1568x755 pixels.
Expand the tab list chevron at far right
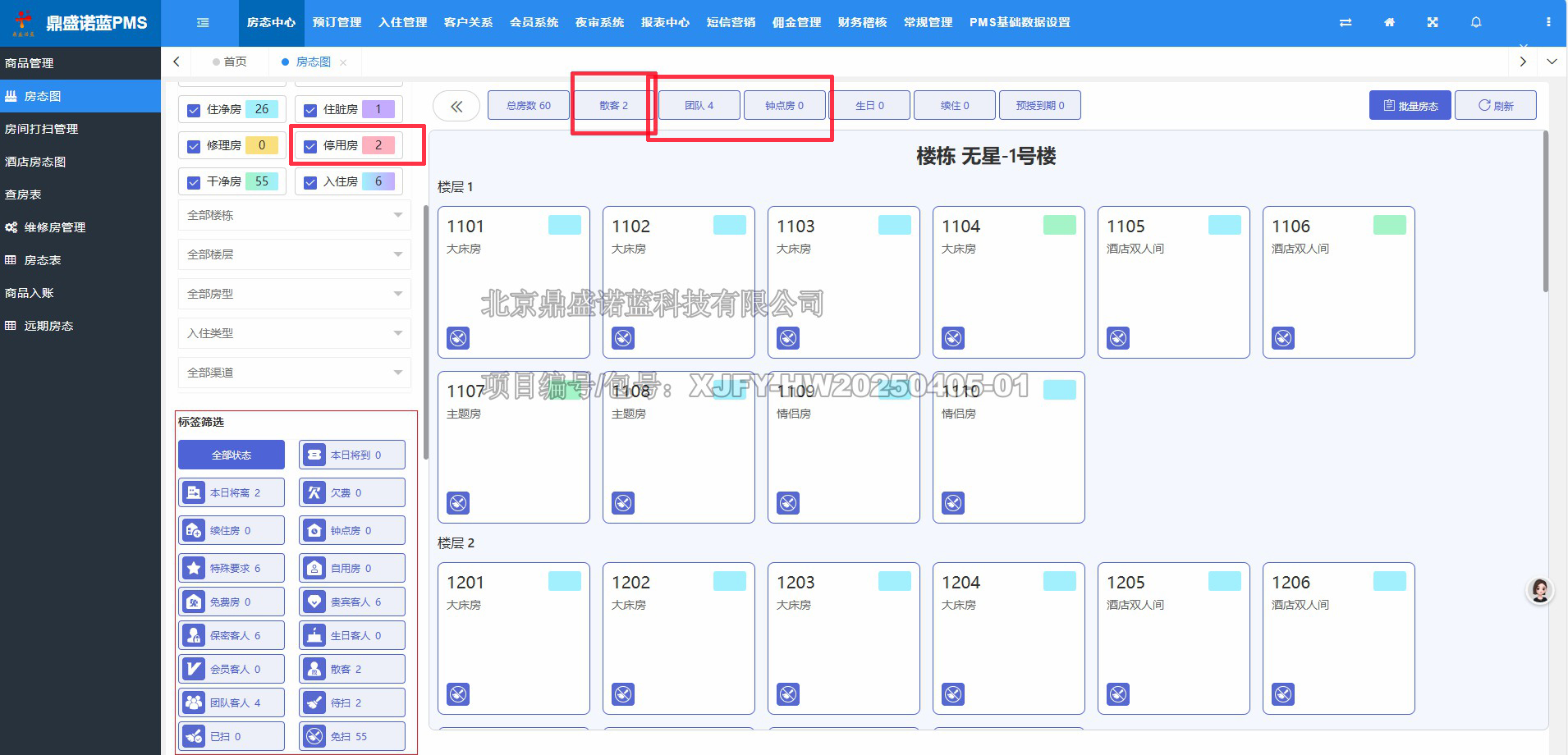[1552, 62]
